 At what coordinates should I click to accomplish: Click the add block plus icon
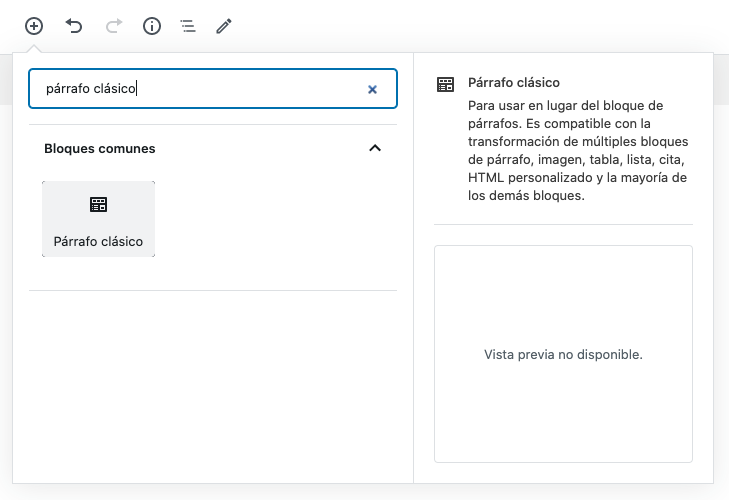(34, 26)
